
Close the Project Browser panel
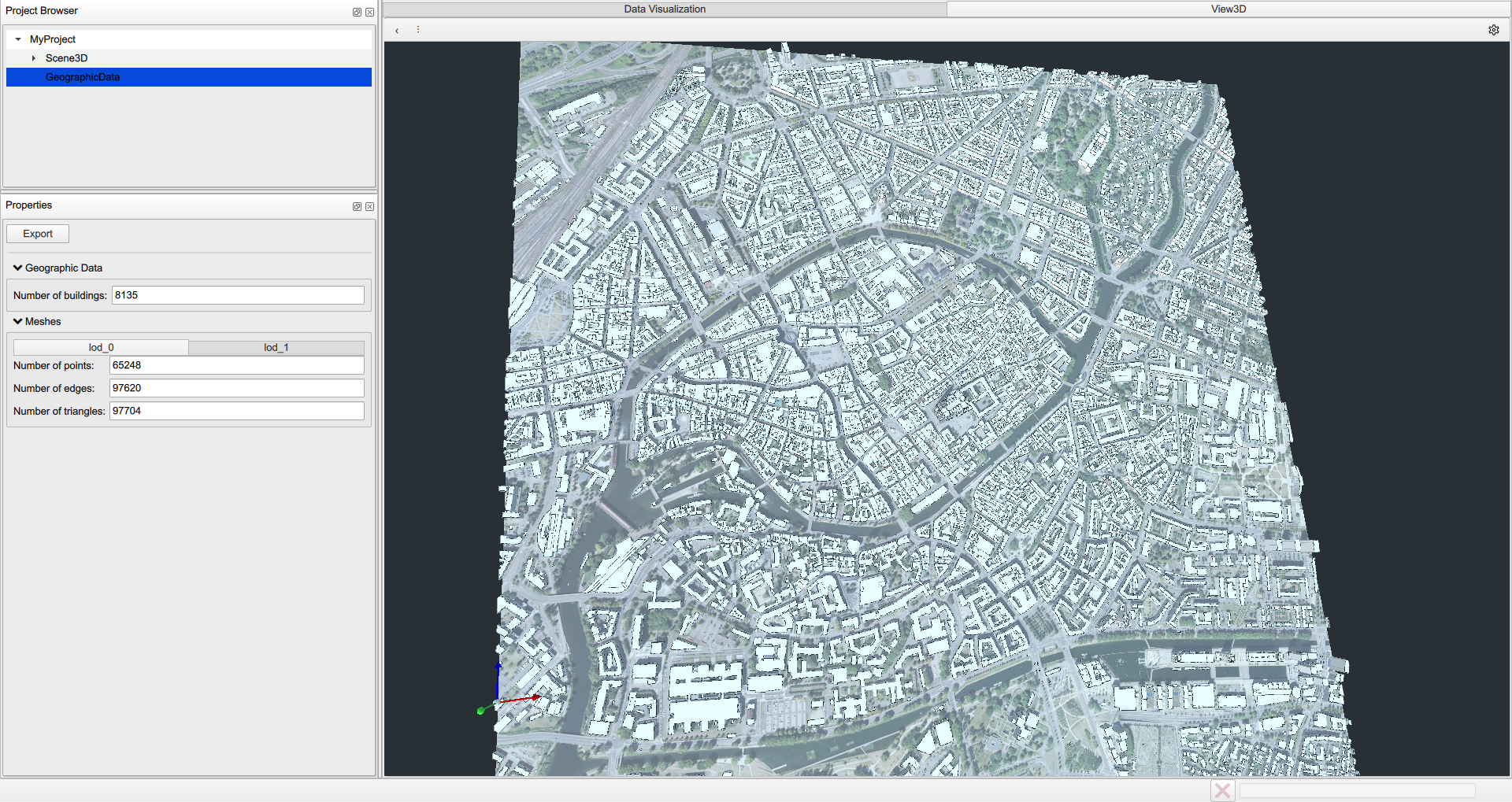[x=369, y=12]
